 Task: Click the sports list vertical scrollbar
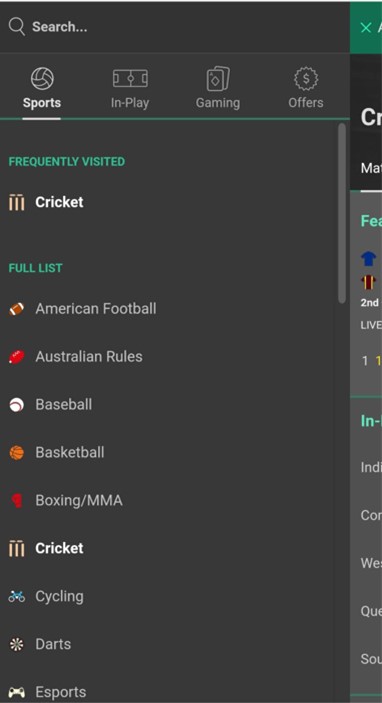(342, 213)
